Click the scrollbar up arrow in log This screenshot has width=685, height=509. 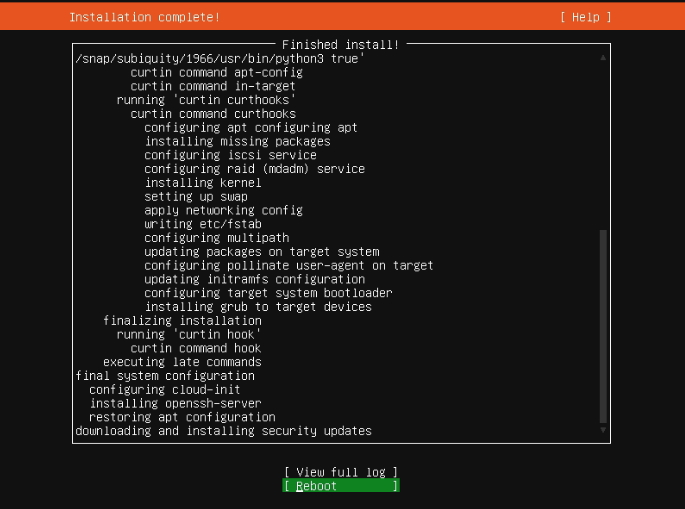click(603, 58)
